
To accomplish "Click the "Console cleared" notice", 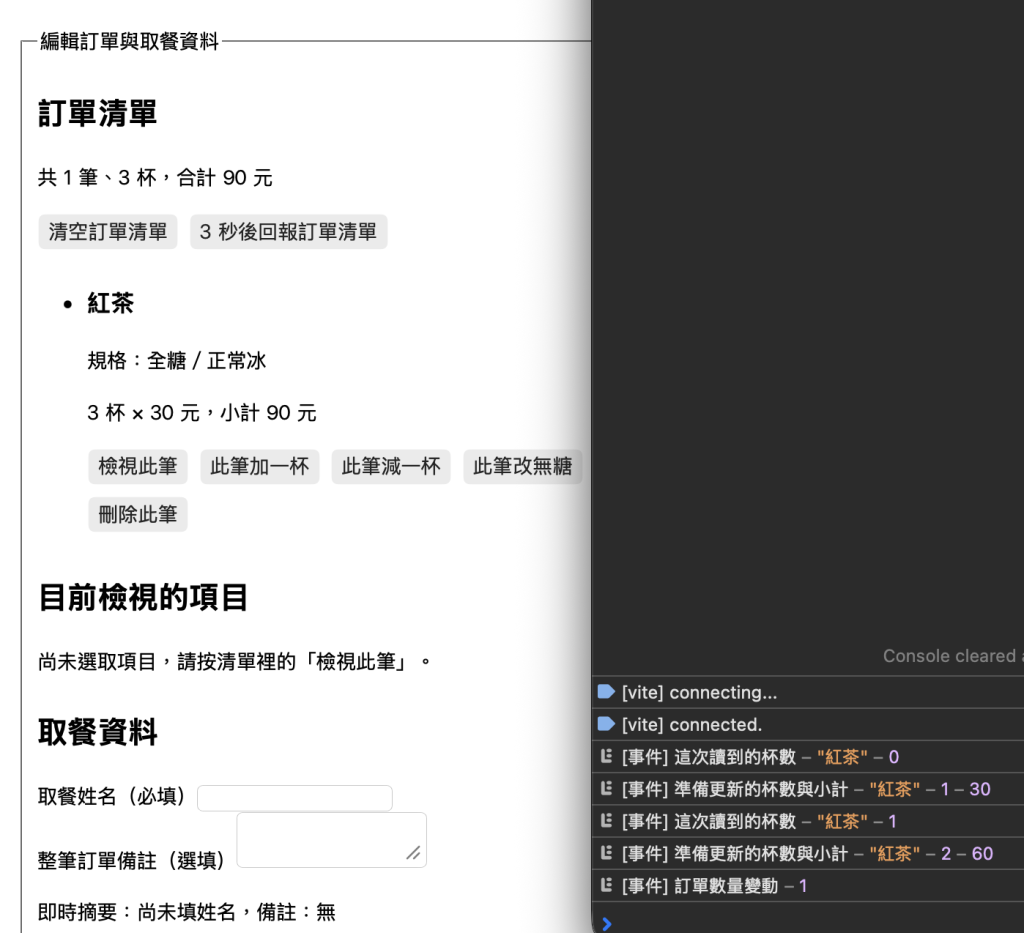I will [x=953, y=656].
